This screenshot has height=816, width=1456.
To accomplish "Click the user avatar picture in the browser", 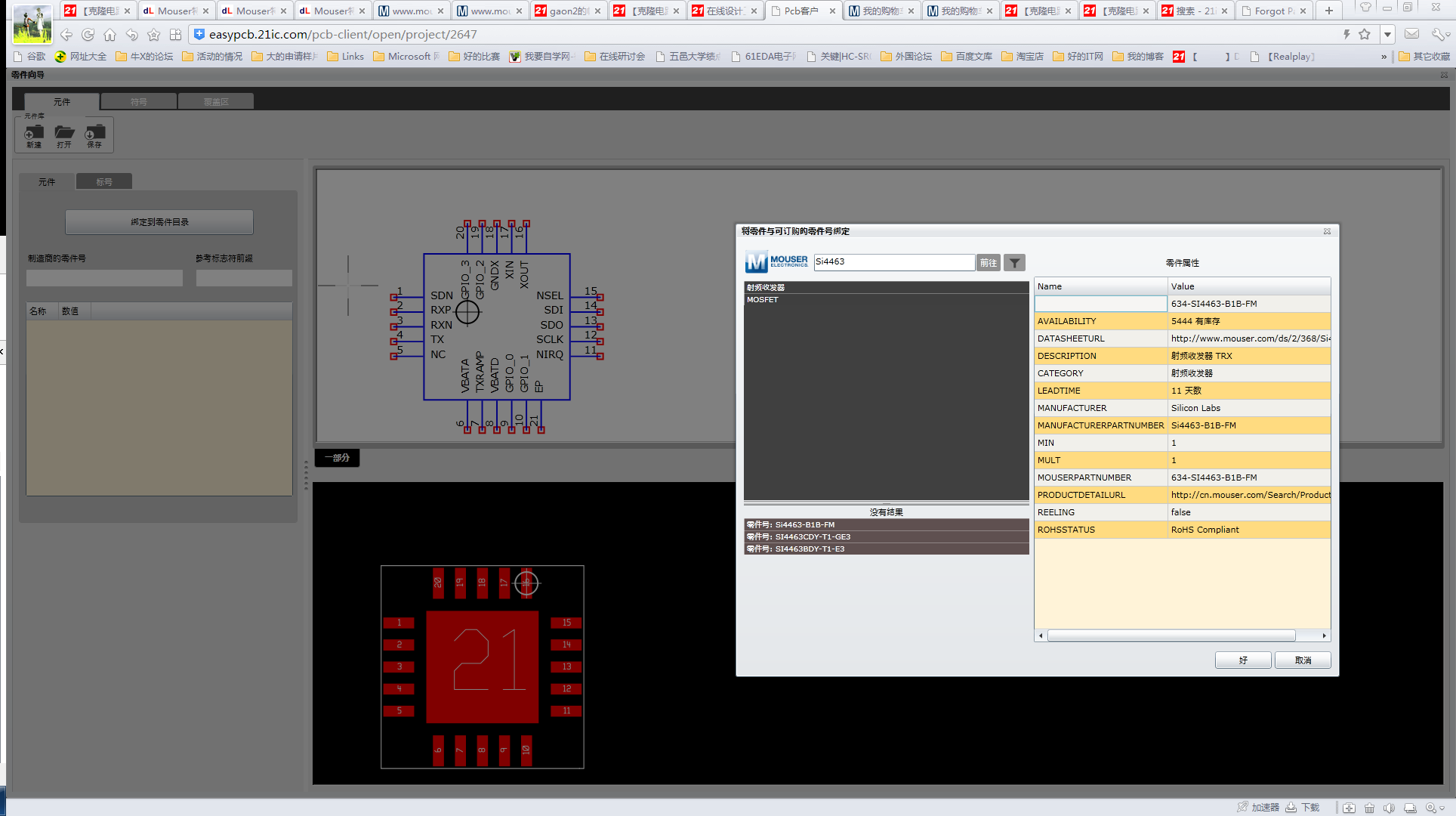I will [x=32, y=23].
